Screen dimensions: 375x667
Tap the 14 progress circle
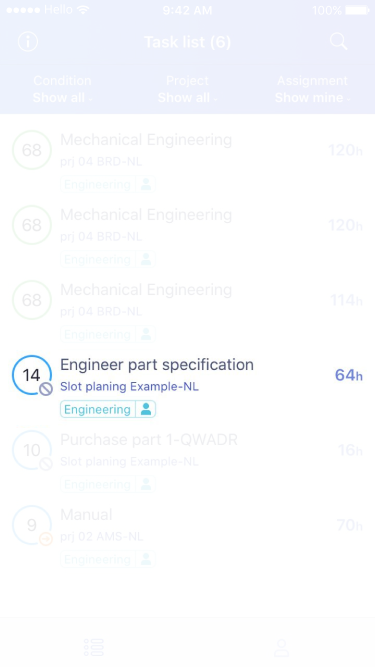pyautogui.click(x=31, y=375)
